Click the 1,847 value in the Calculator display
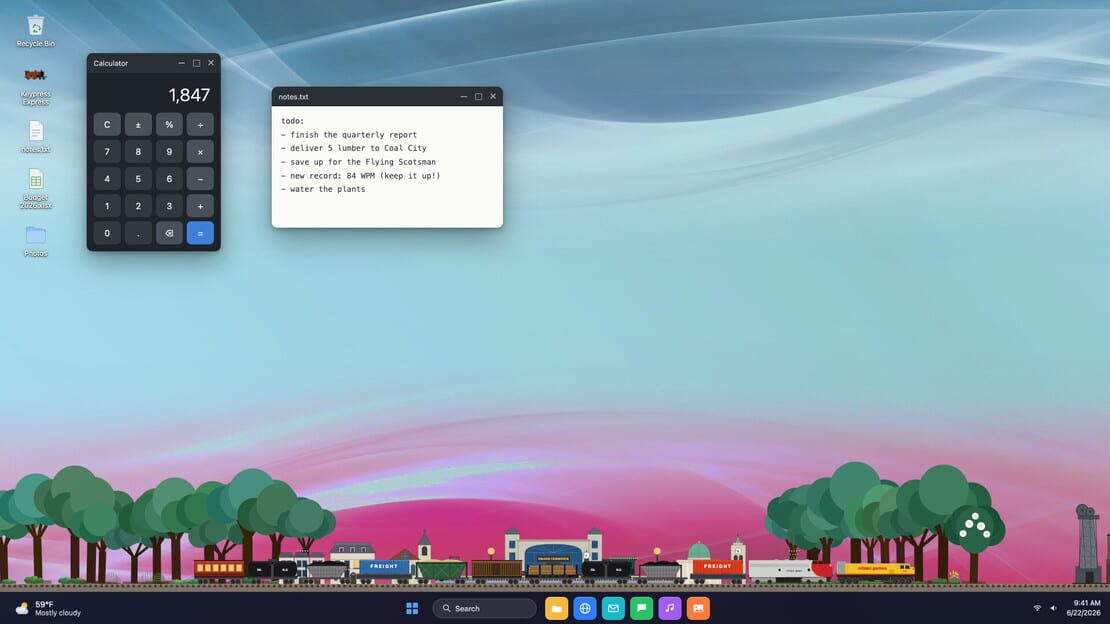Screen dimensions: 1110x624 click(189, 95)
